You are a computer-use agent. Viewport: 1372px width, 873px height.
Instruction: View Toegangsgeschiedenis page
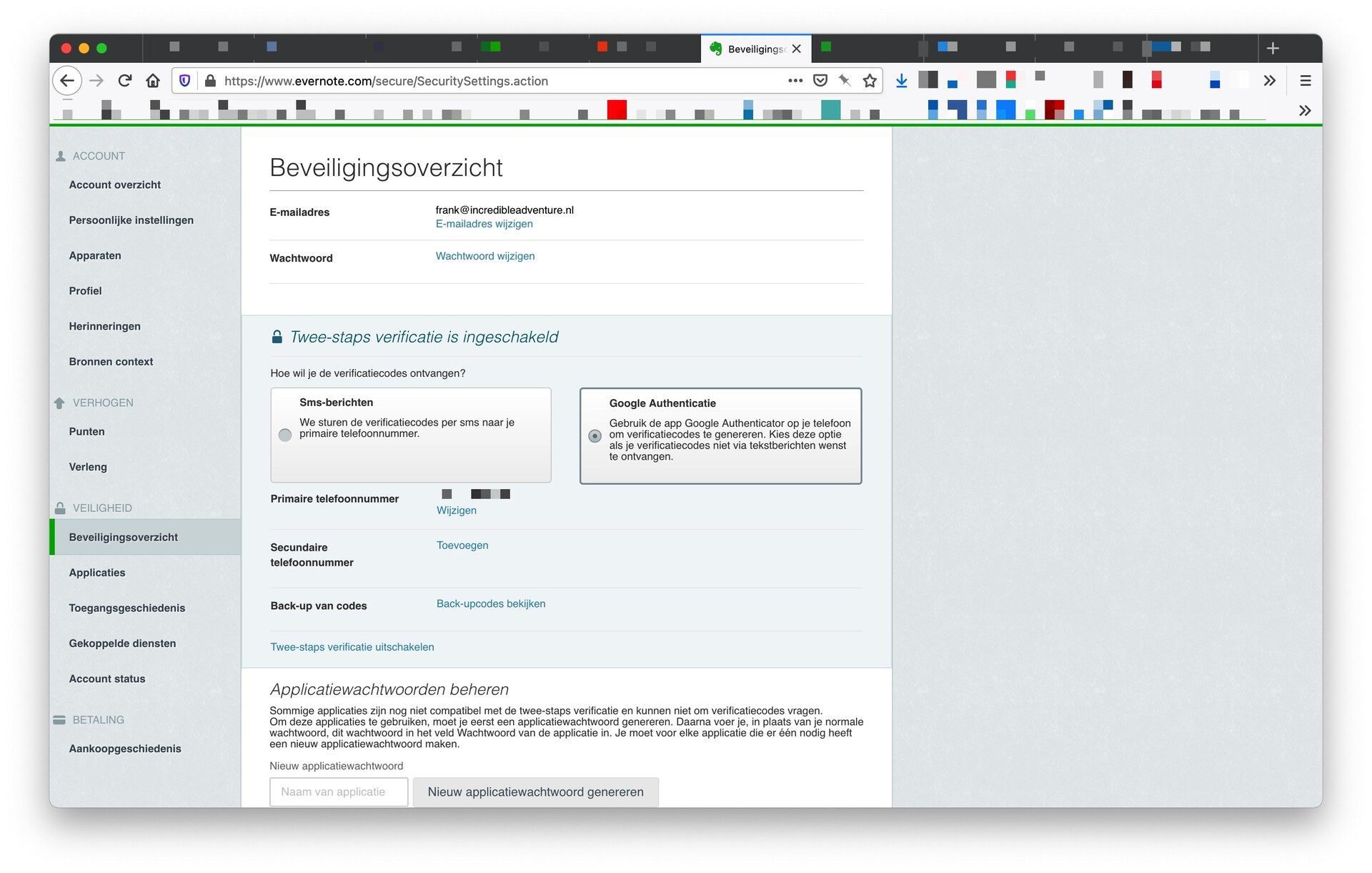[127, 608]
